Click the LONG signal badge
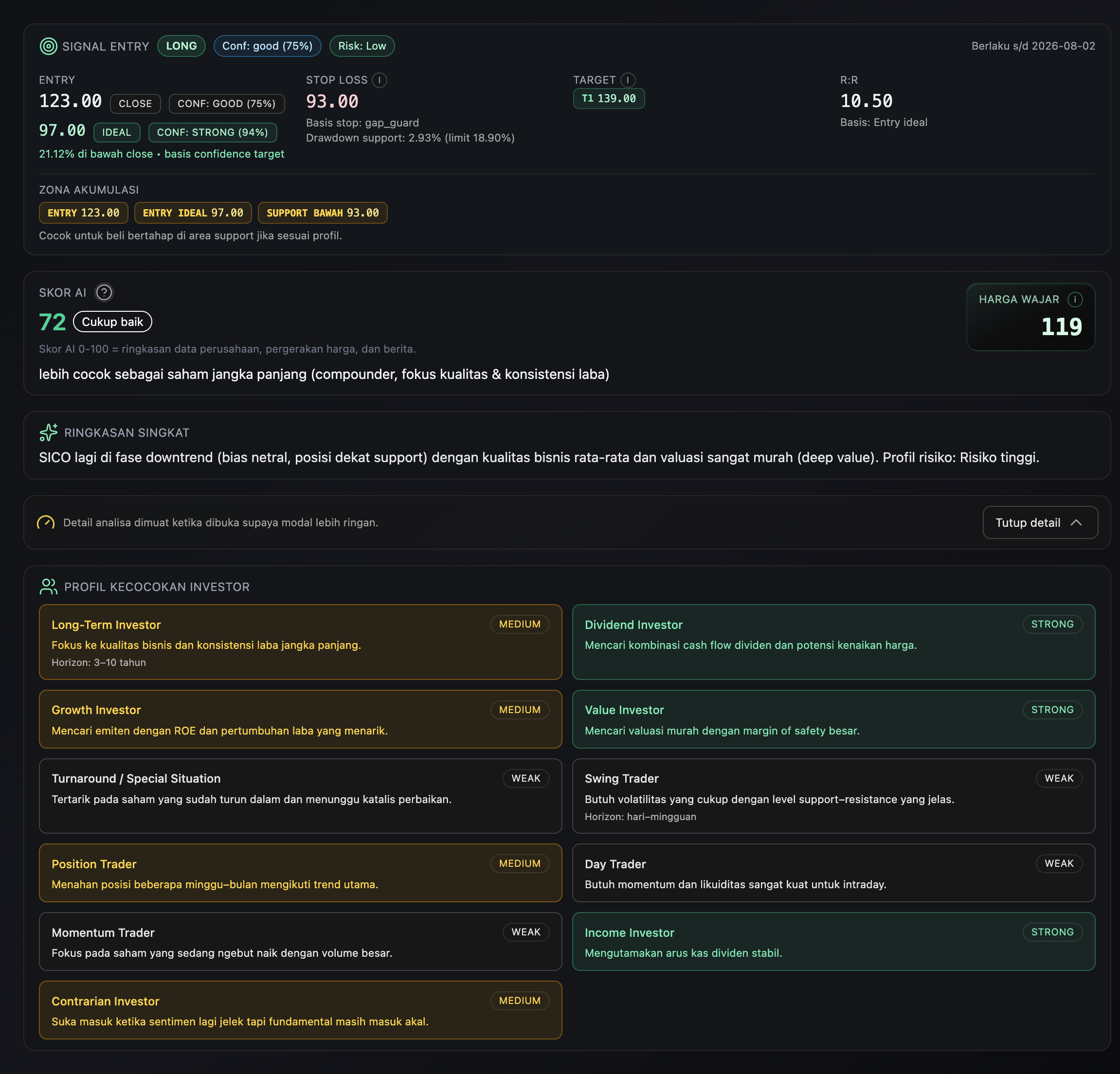The image size is (1120, 1074). [181, 46]
